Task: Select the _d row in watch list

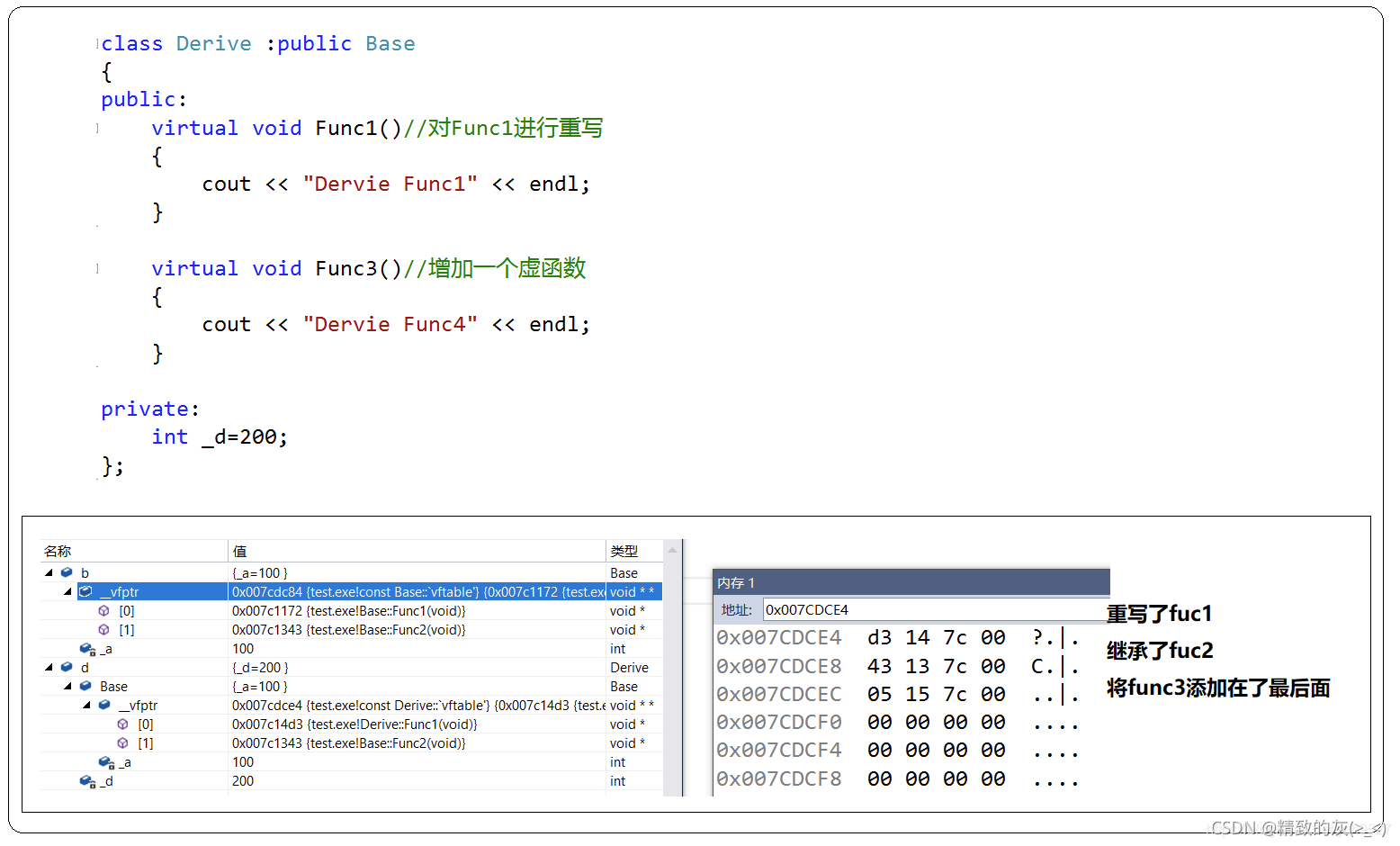Action: [x=352, y=781]
